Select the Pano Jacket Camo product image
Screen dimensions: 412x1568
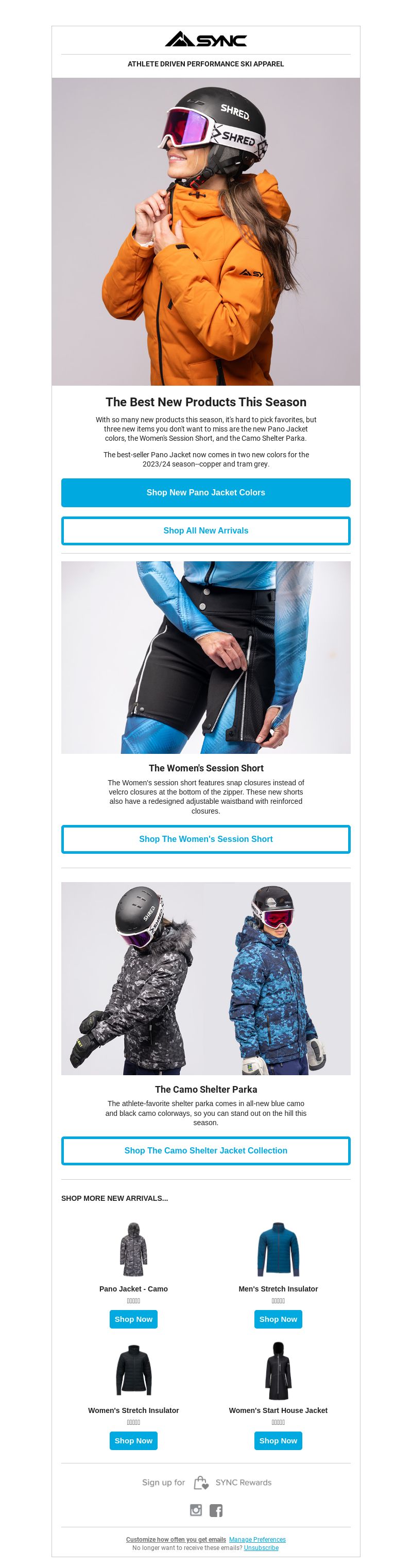(x=133, y=1248)
